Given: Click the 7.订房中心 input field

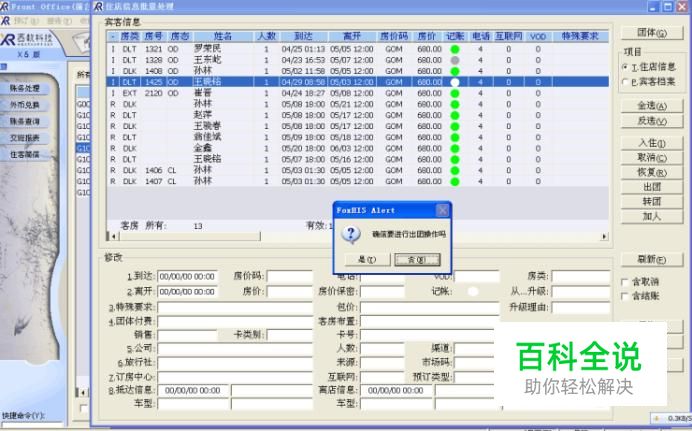Looking at the screenshot, I should click(235, 377).
